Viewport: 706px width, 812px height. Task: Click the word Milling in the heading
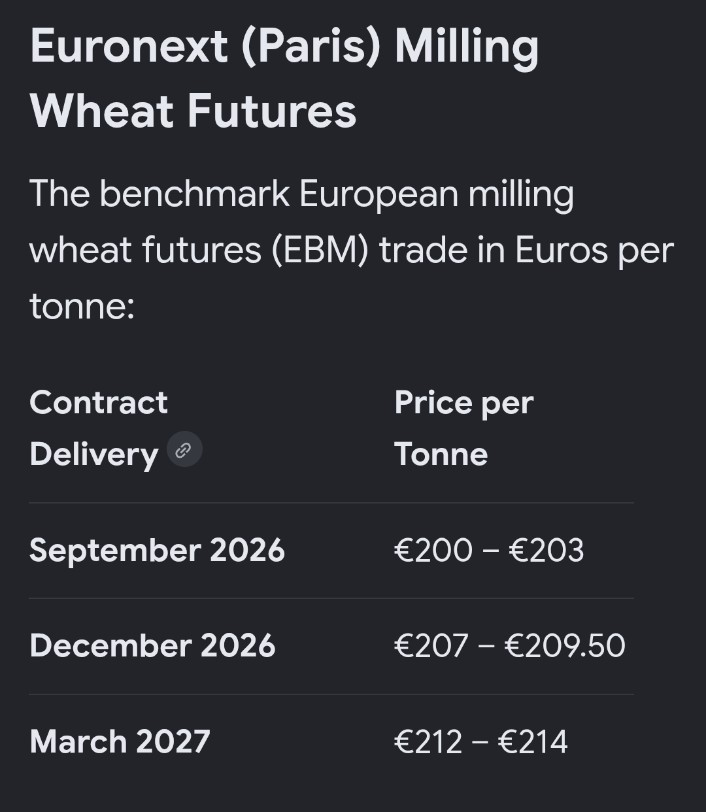click(x=466, y=48)
